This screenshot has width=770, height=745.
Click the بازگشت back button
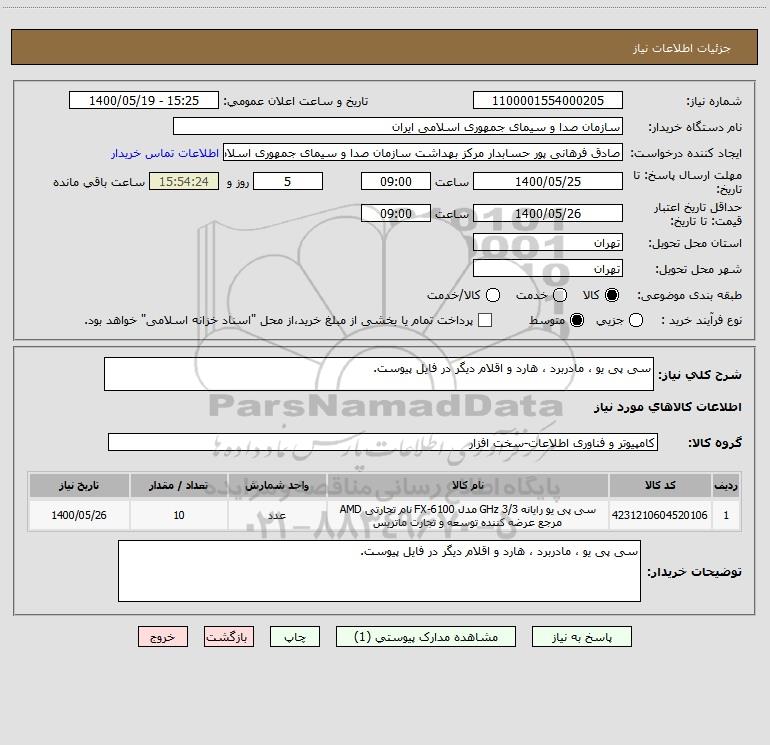pyautogui.click(x=229, y=637)
